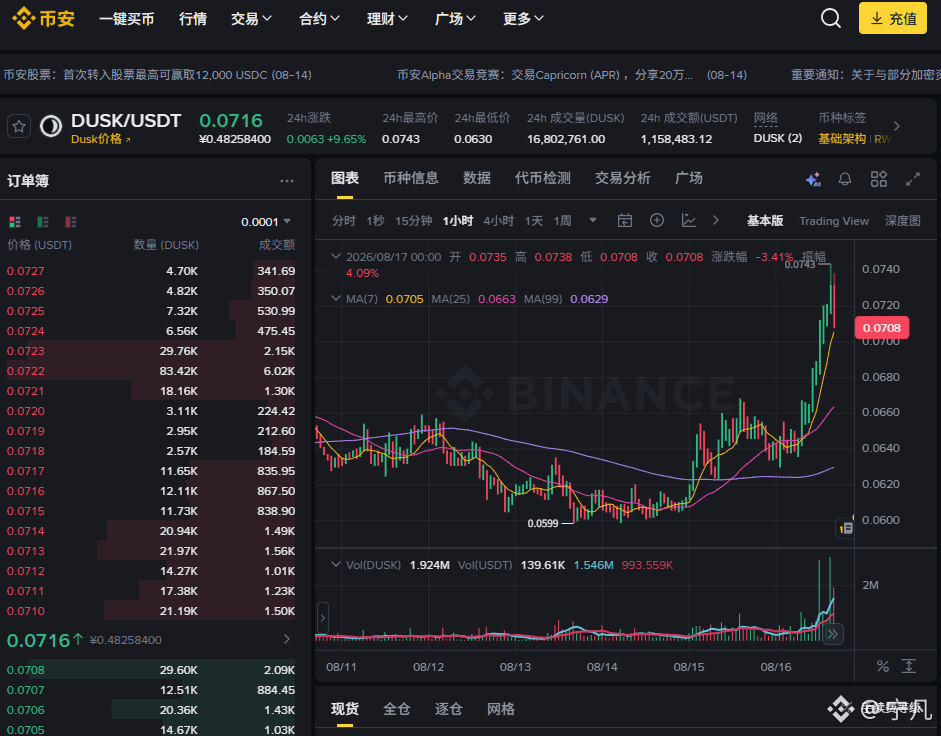Open the 交易 menu dropdown
Image resolution: width=941 pixels, height=736 pixels.
click(251, 19)
